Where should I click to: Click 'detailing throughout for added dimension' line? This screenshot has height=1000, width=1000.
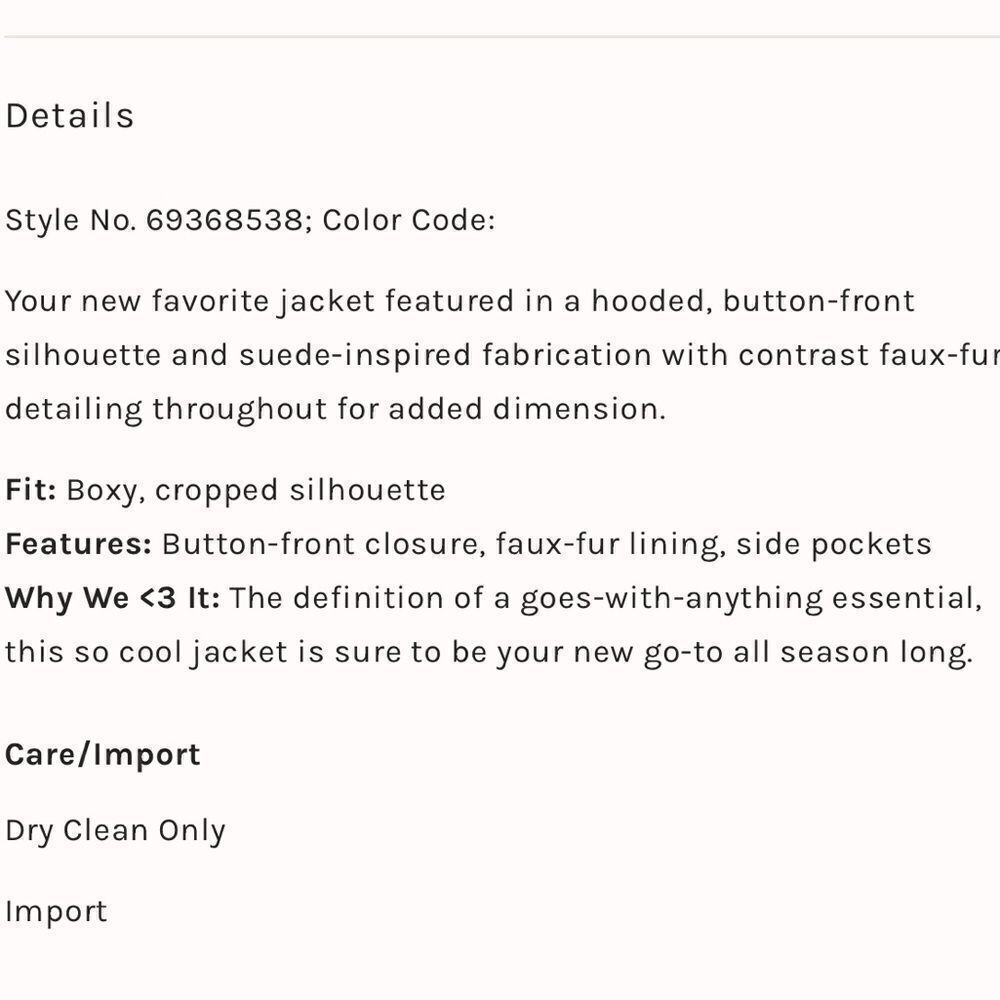point(335,409)
